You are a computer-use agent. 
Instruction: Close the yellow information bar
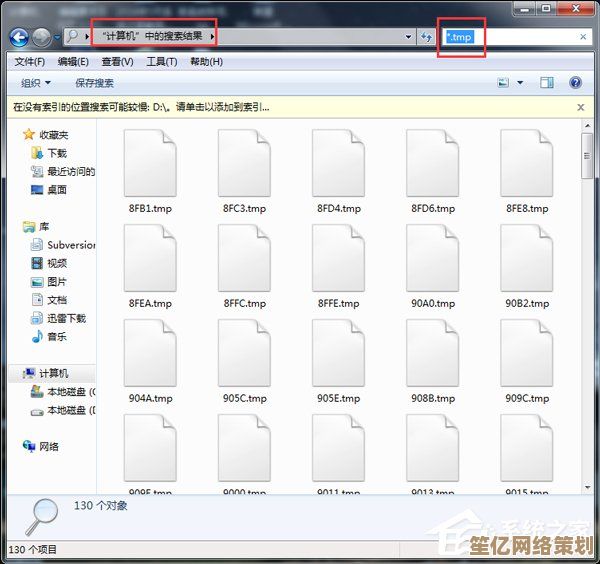tap(581, 106)
